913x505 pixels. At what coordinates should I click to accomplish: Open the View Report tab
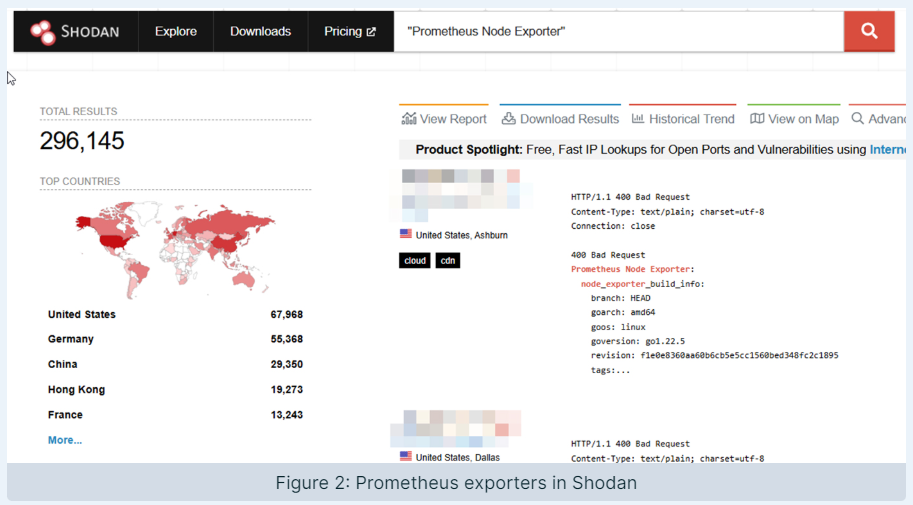[444, 119]
